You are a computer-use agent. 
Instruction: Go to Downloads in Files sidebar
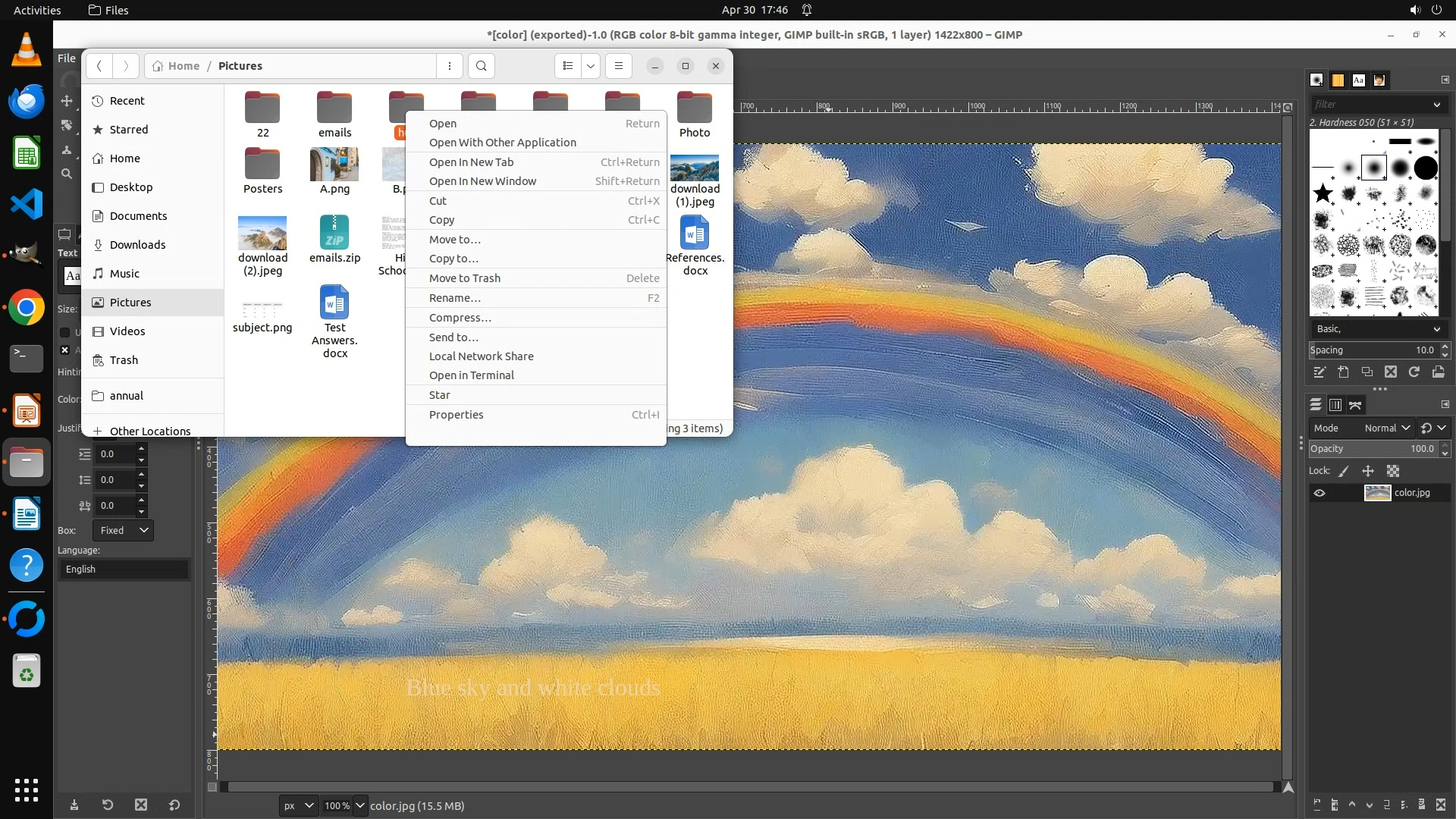point(137,245)
